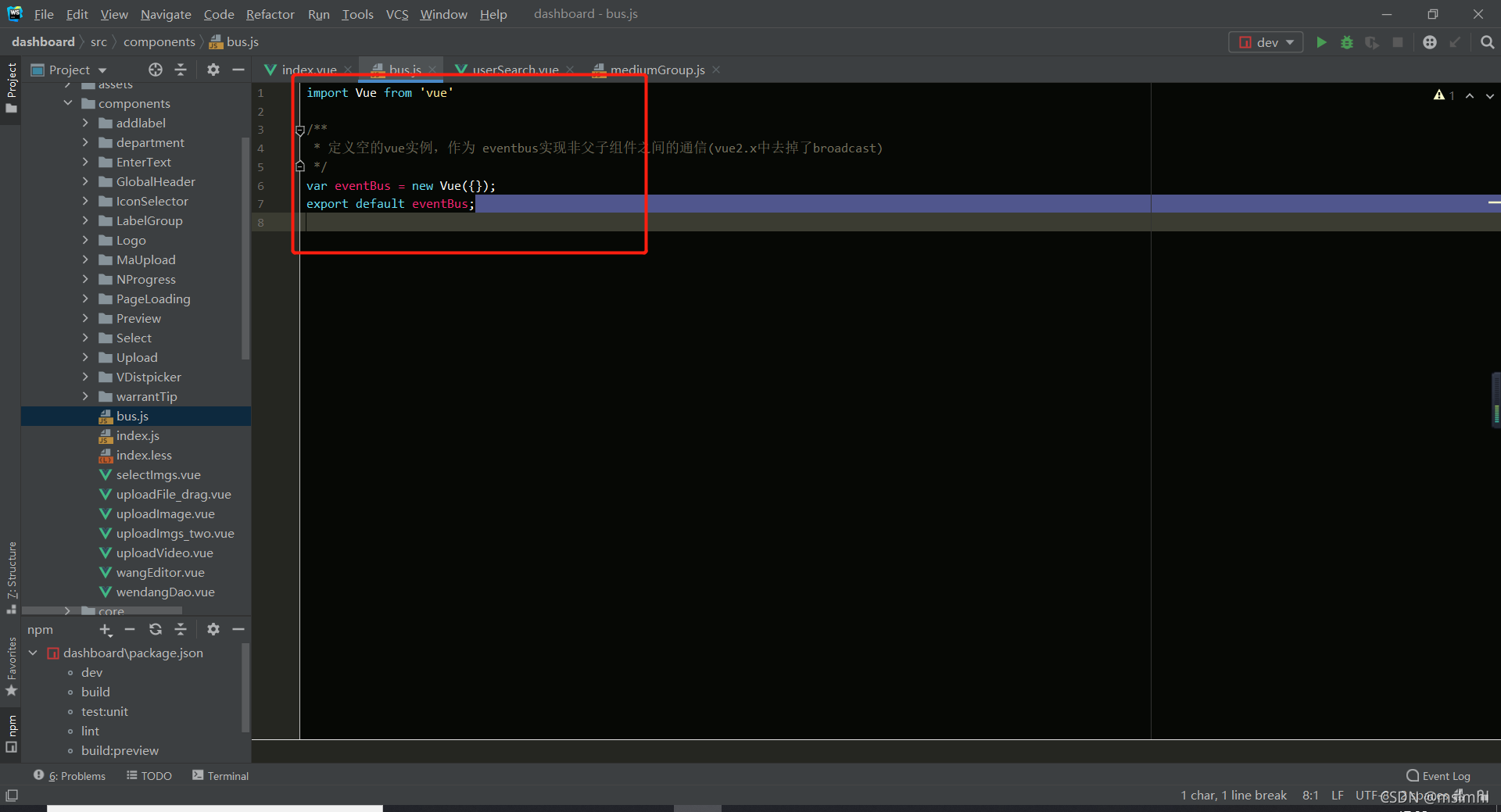Click src in breadcrumb path
Image resolution: width=1501 pixels, height=812 pixels.
[99, 42]
